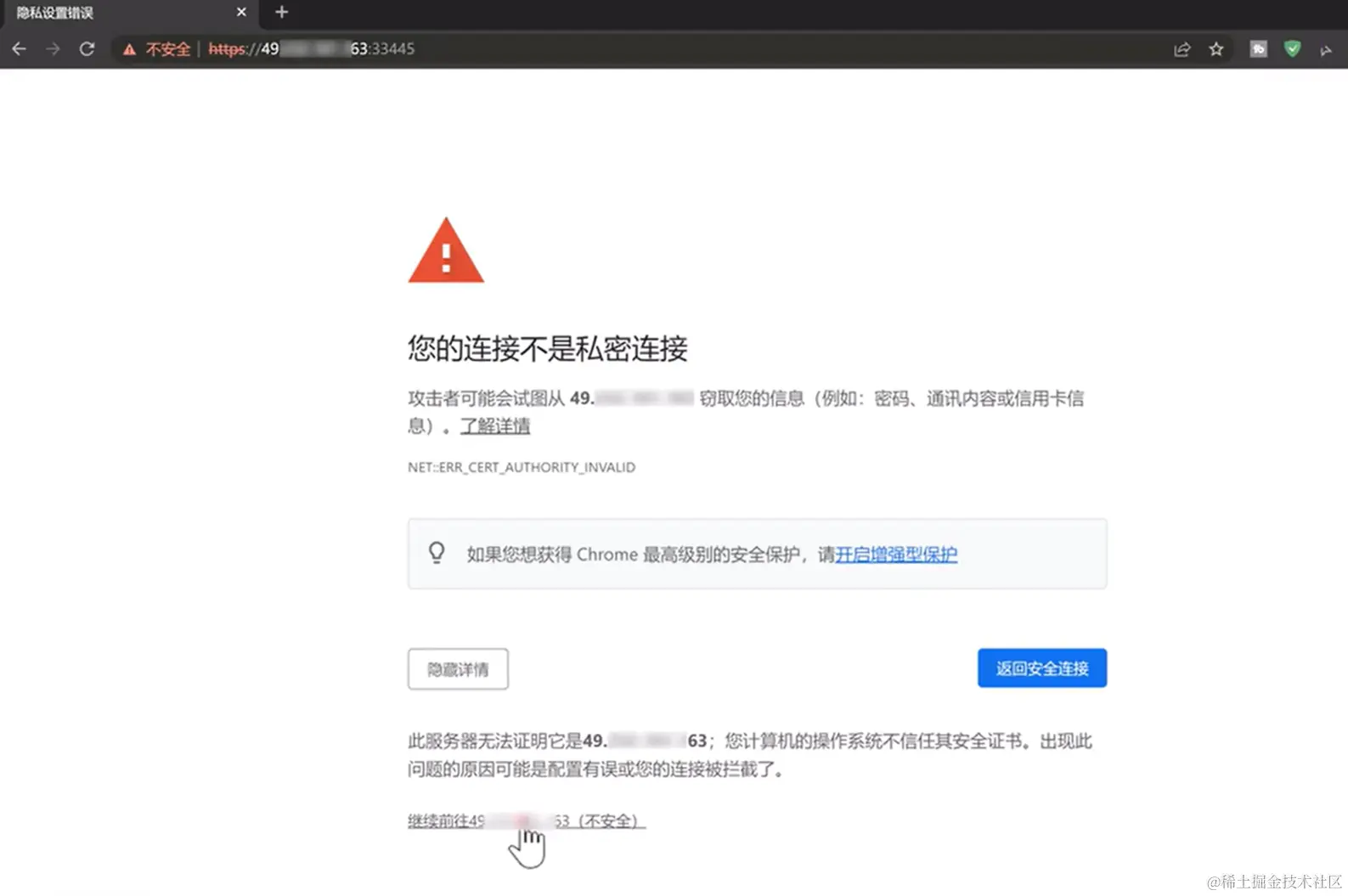1348x896 pixels.
Task: Click the share page icon in the toolbar
Action: click(1182, 49)
